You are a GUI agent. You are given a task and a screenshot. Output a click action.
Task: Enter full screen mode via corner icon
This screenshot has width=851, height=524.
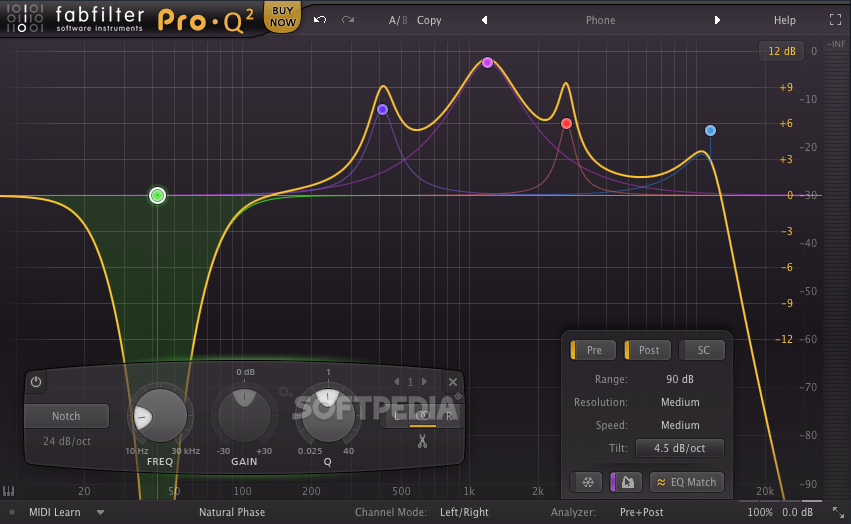pos(835,20)
